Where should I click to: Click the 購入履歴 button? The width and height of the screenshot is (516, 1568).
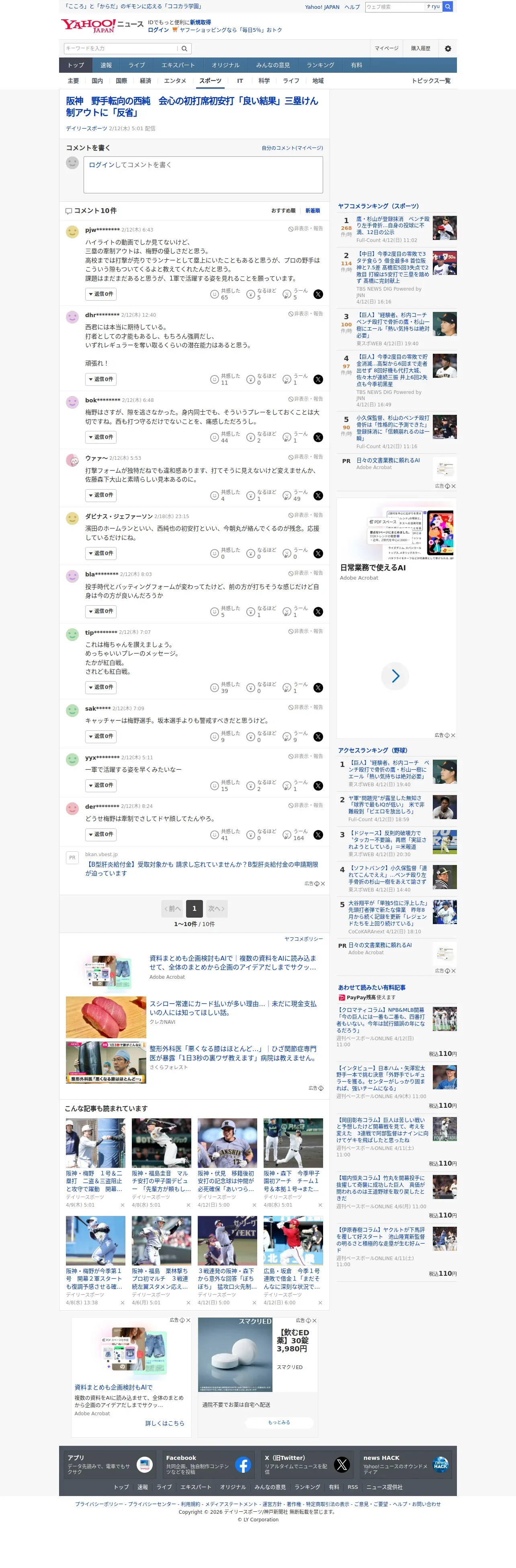(x=420, y=48)
